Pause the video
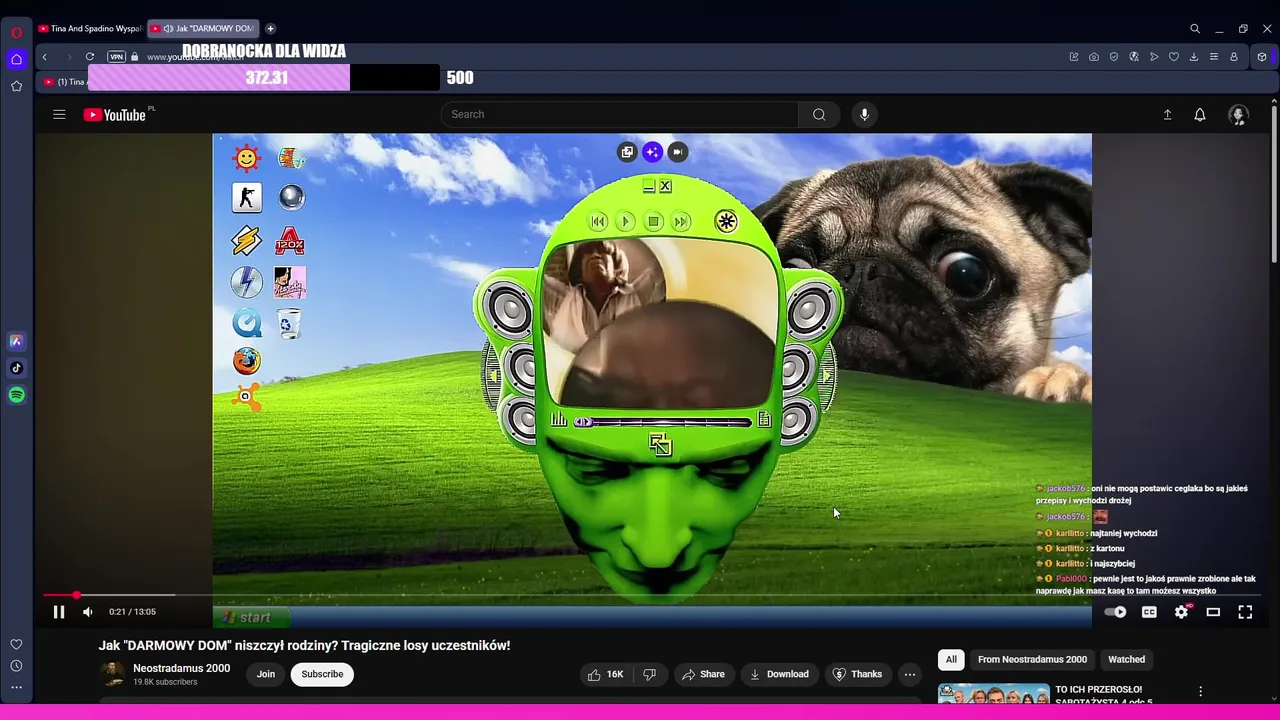Screen dimensions: 1280x720 pos(59,612)
